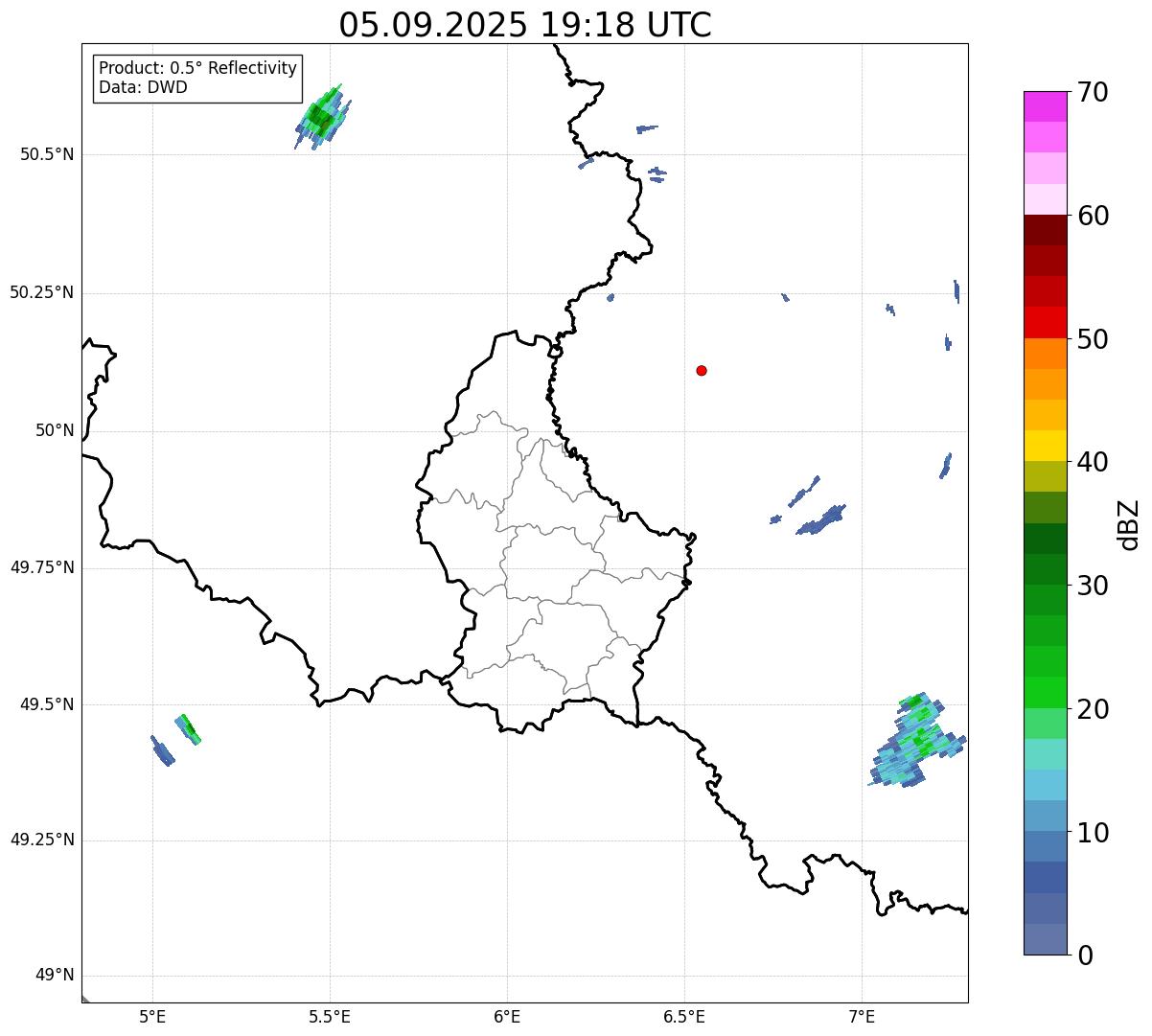Click the 50.25°N latitude label

(41, 292)
